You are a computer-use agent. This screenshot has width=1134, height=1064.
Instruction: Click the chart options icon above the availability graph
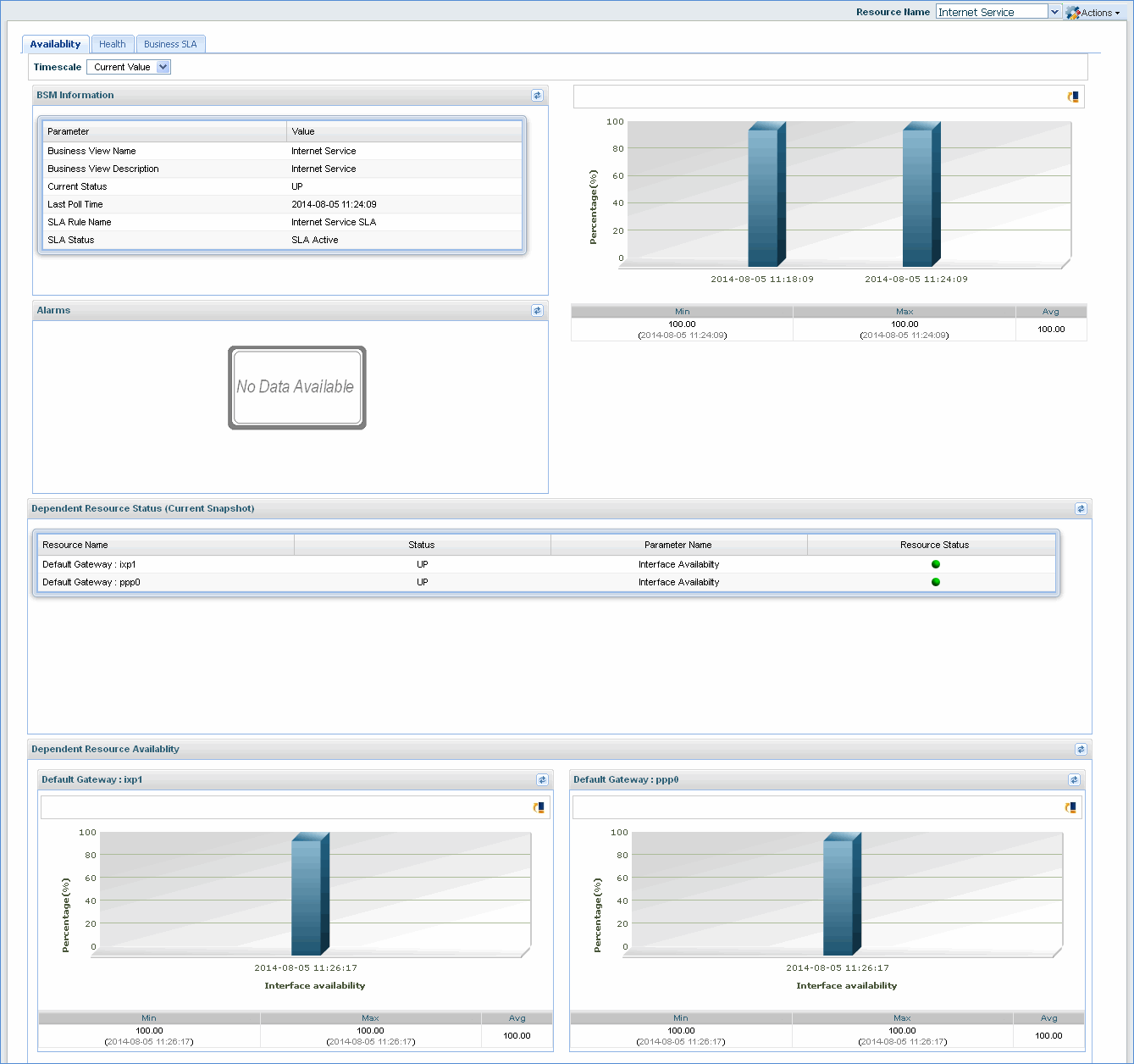pyautogui.click(x=1072, y=97)
